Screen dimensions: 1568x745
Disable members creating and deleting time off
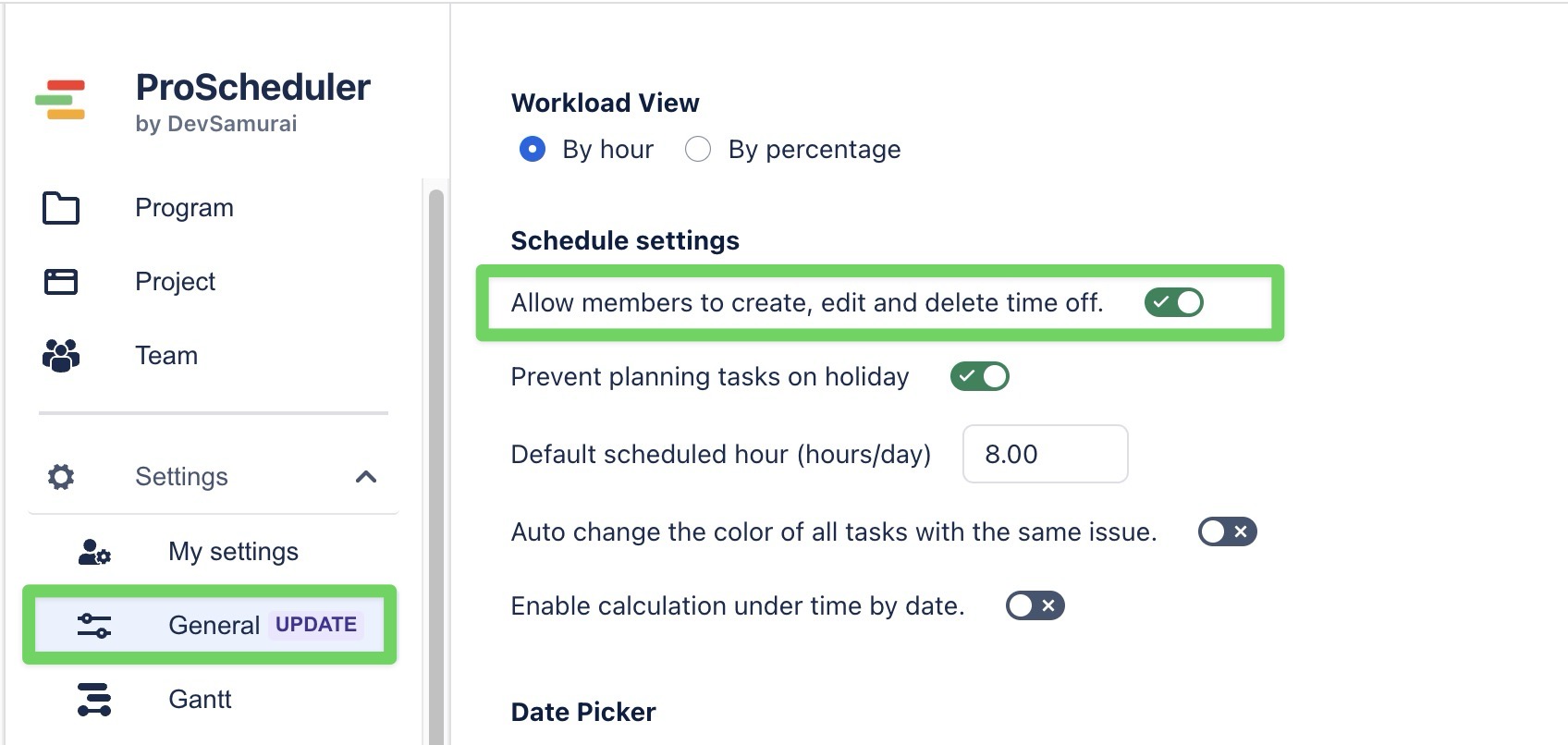click(1173, 302)
